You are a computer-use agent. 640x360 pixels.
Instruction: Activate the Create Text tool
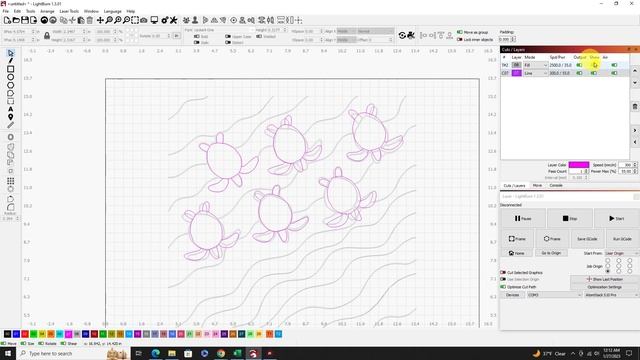(11, 109)
